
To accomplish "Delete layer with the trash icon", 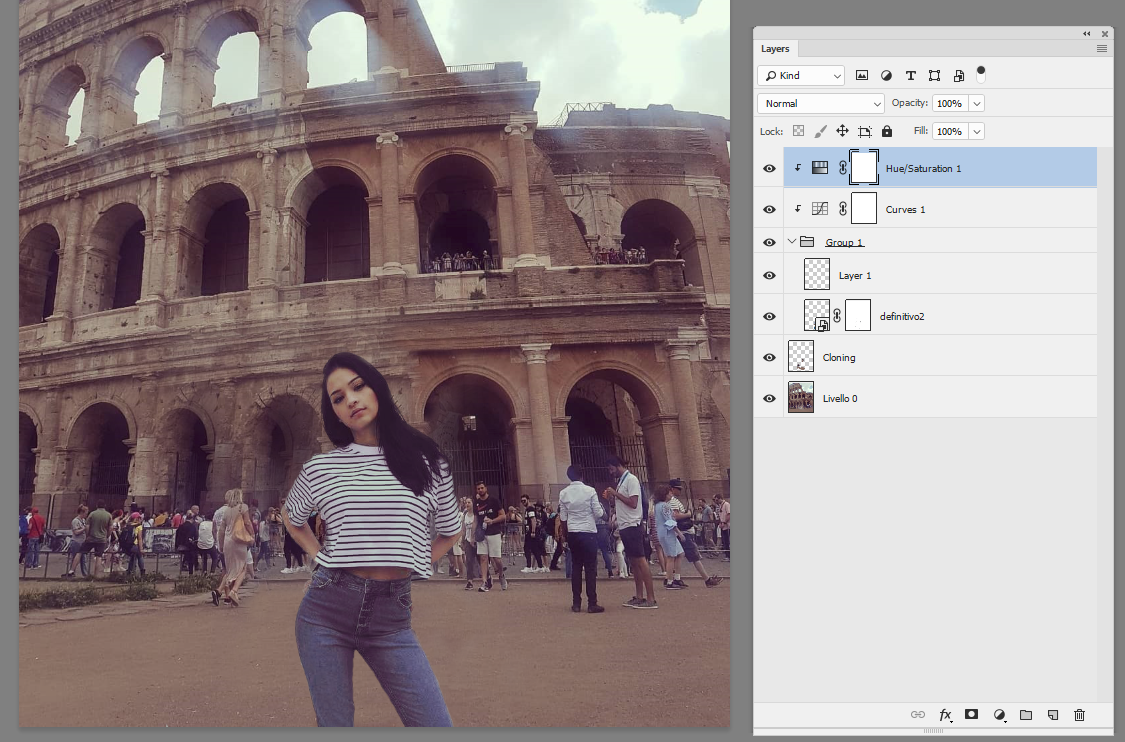I will 1080,714.
